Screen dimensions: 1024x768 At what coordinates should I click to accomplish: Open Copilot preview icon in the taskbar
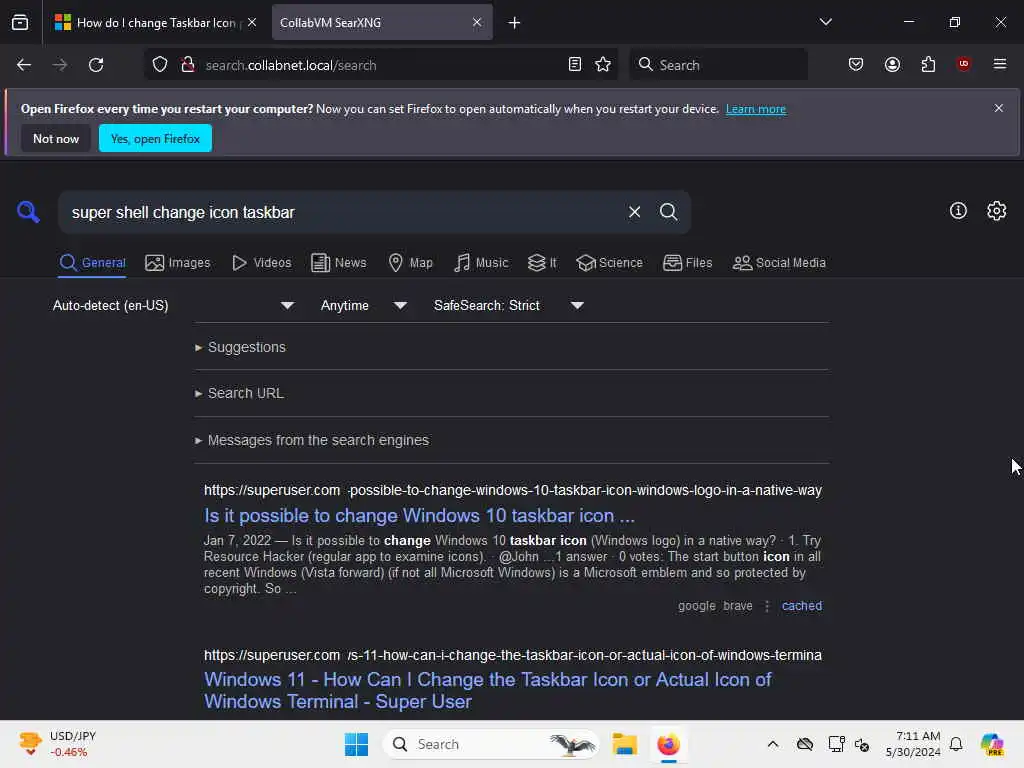coord(992,744)
